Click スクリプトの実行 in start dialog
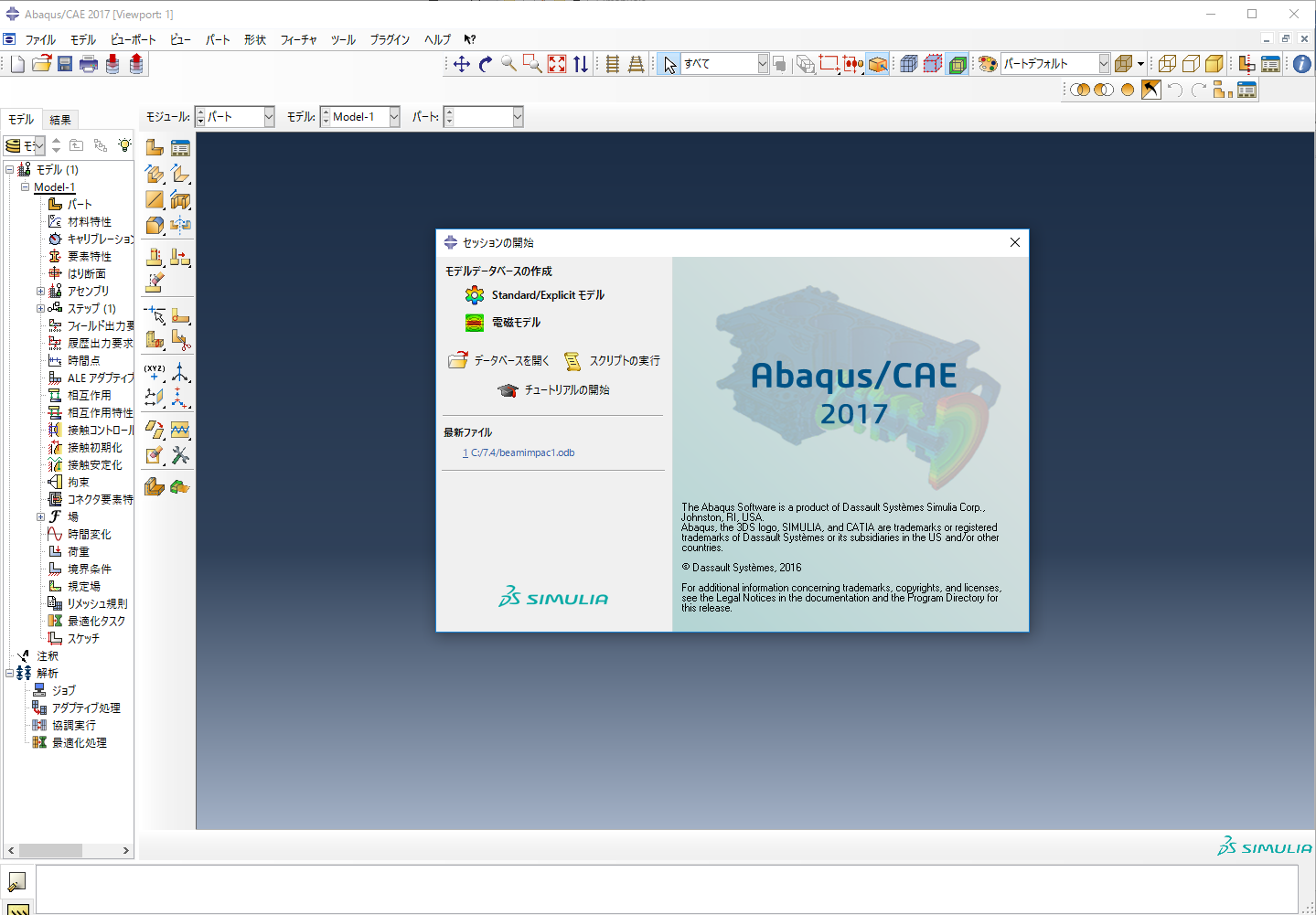 (625, 361)
